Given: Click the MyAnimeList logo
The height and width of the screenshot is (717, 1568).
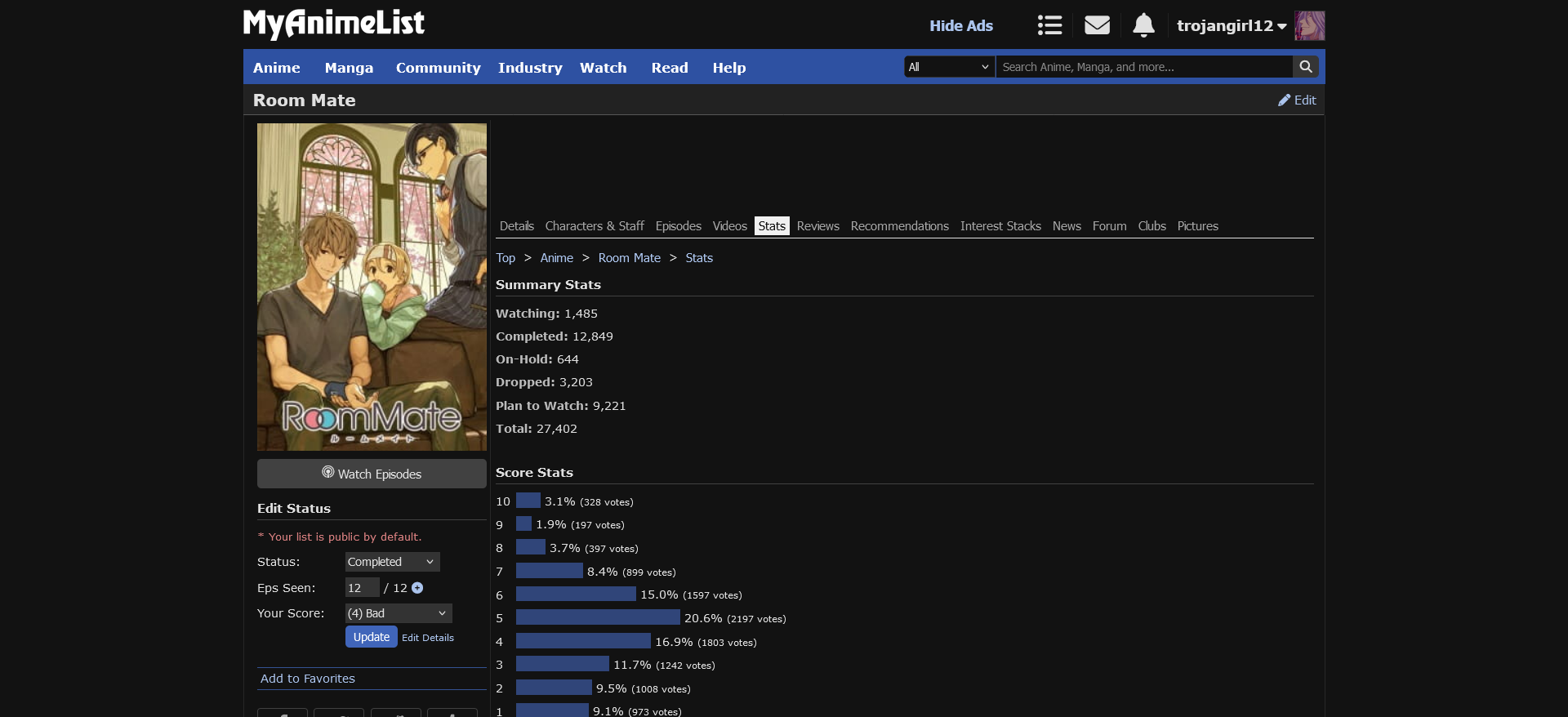Looking at the screenshot, I should (334, 24).
